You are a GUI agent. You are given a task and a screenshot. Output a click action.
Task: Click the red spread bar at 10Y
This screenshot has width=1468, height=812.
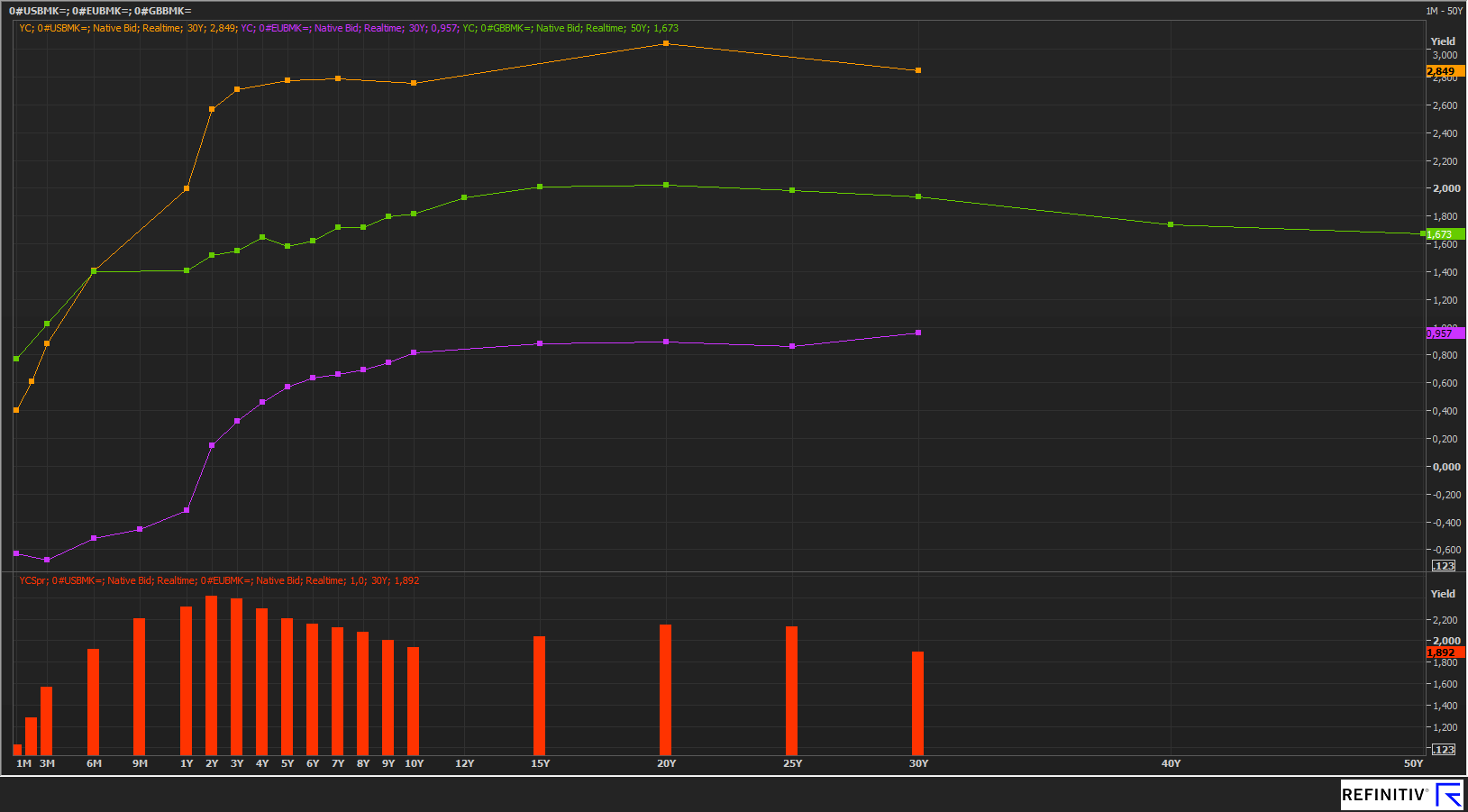[414, 700]
